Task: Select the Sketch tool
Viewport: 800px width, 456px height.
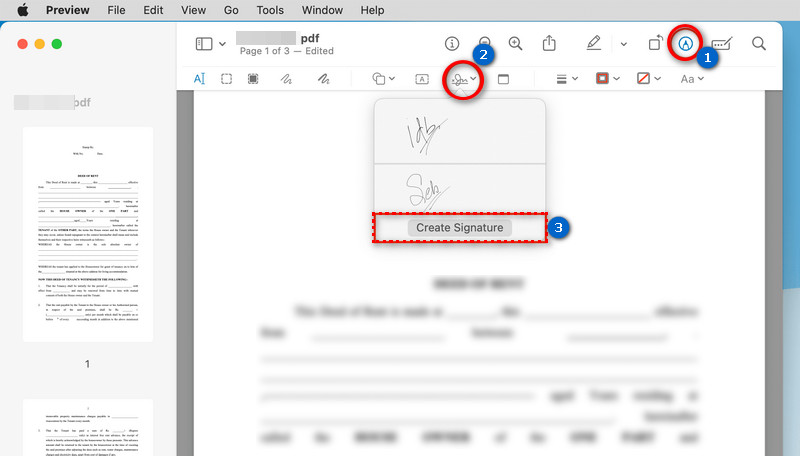Action: [x=286, y=79]
